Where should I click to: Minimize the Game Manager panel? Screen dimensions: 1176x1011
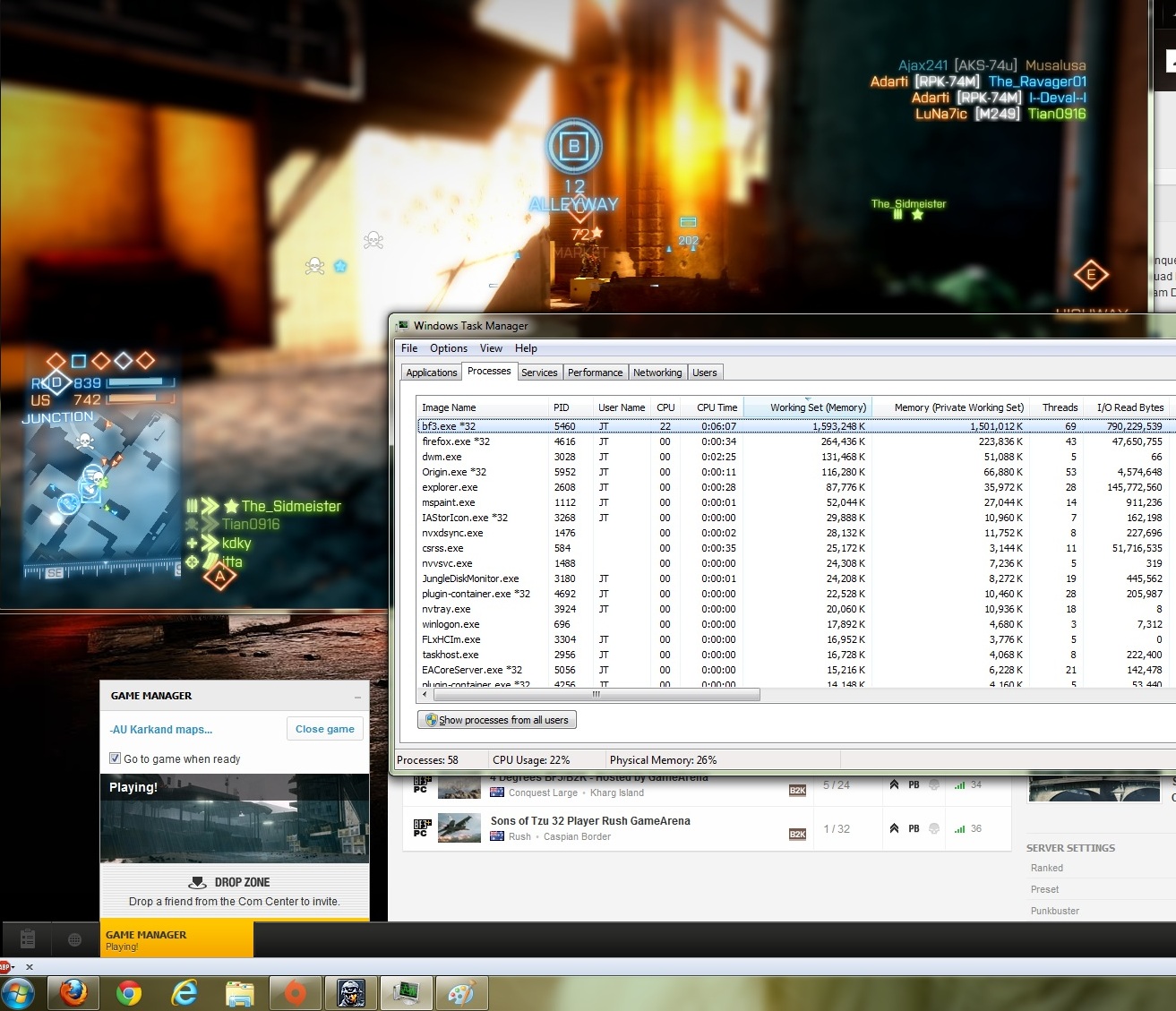(357, 697)
